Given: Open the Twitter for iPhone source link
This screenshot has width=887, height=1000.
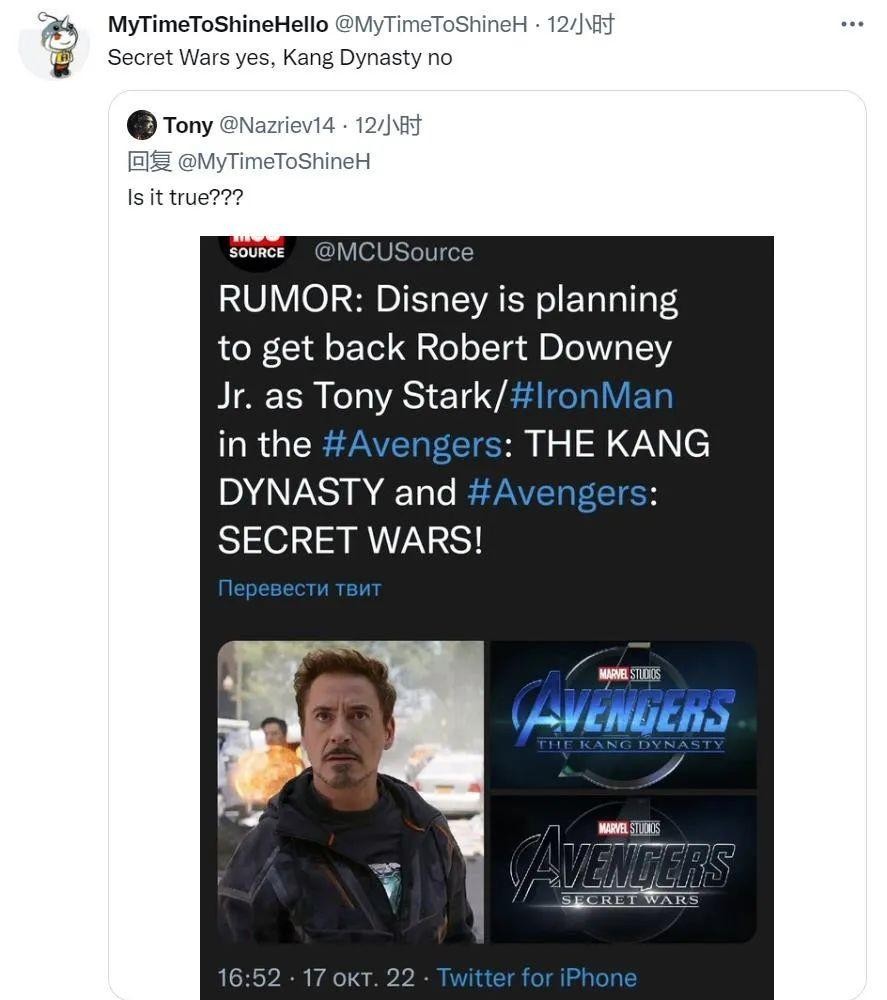Looking at the screenshot, I should pyautogui.click(x=536, y=977).
